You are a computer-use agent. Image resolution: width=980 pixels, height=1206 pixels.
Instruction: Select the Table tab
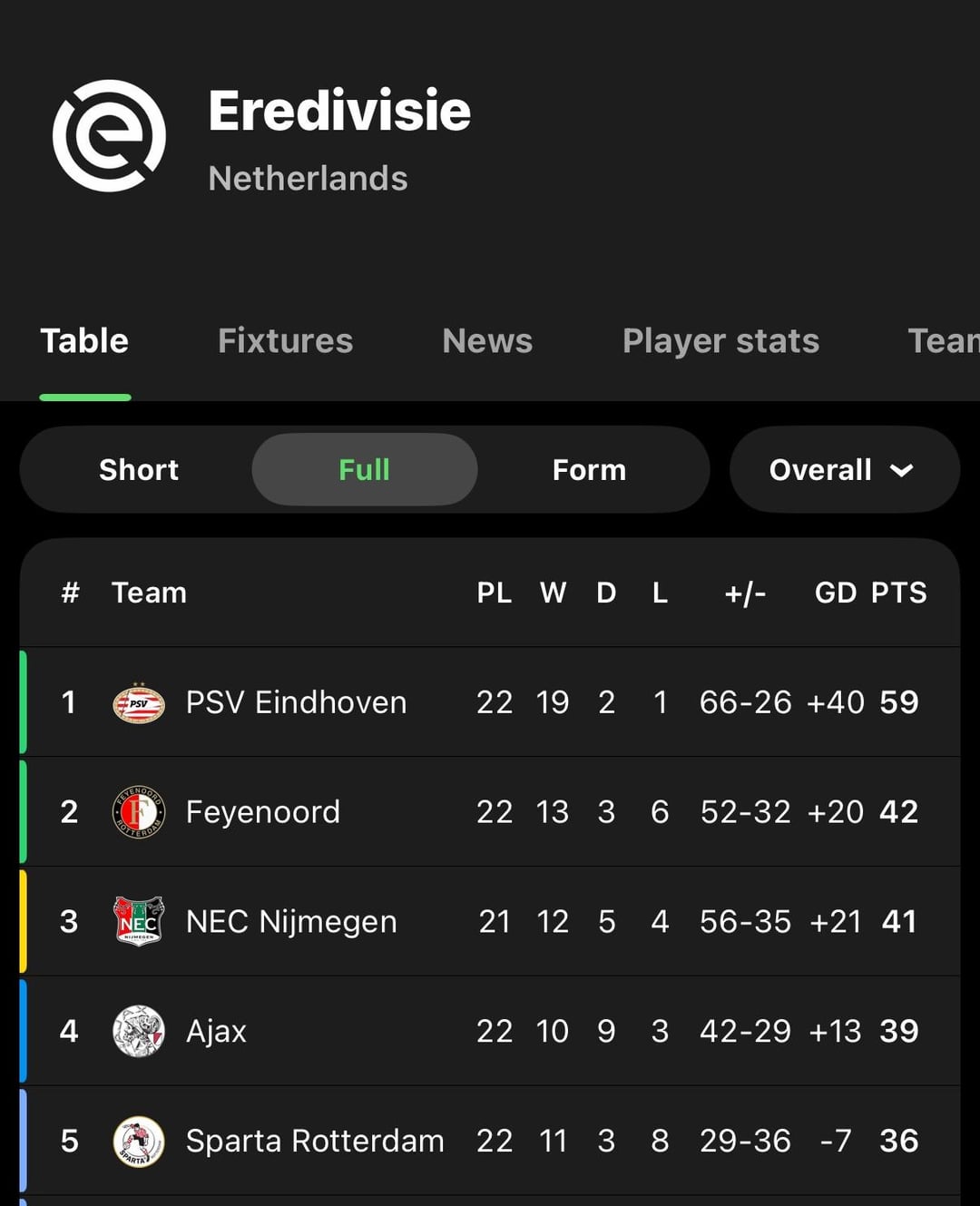(x=84, y=341)
